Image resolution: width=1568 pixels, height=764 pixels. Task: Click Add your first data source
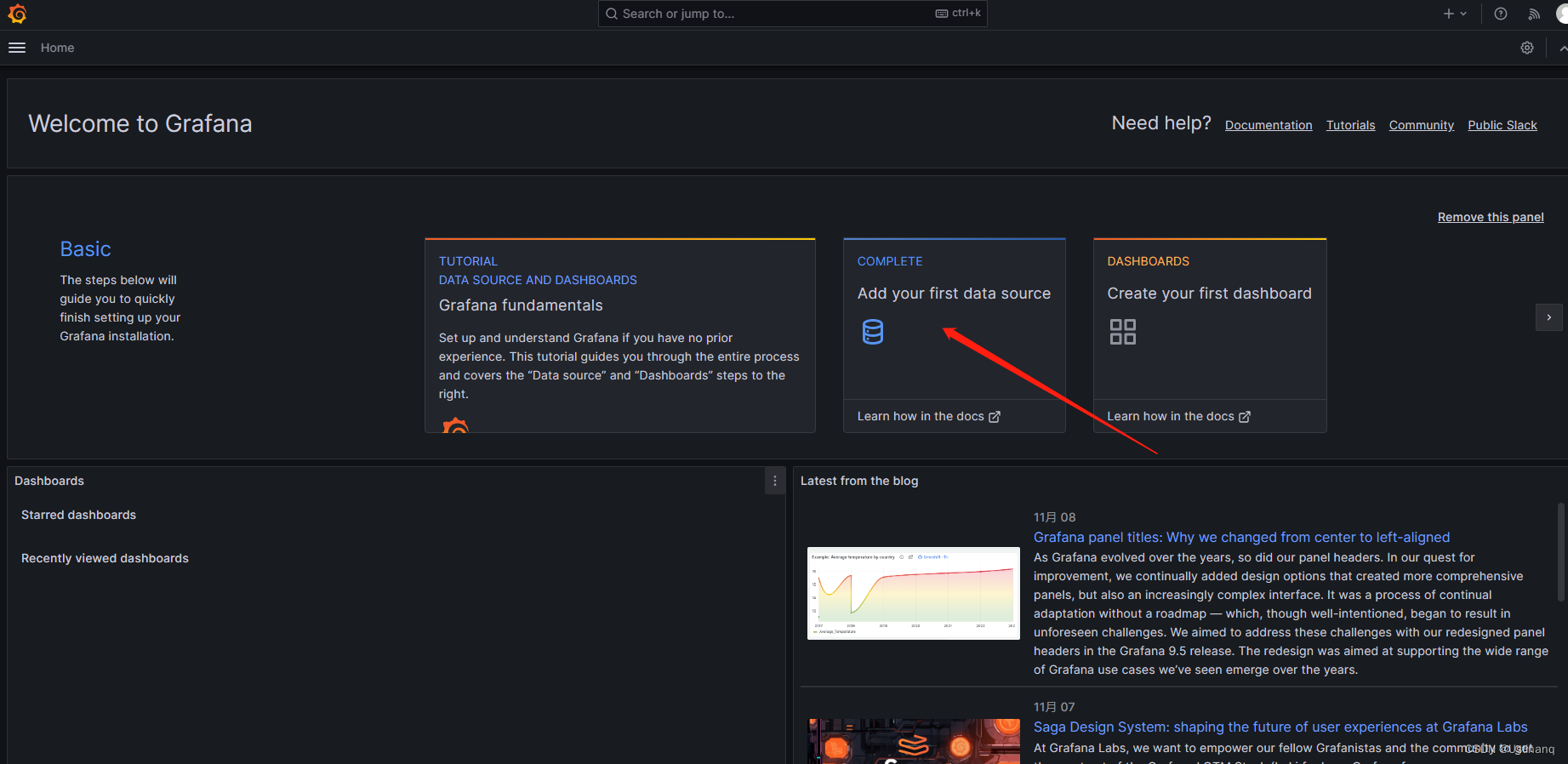(x=954, y=294)
